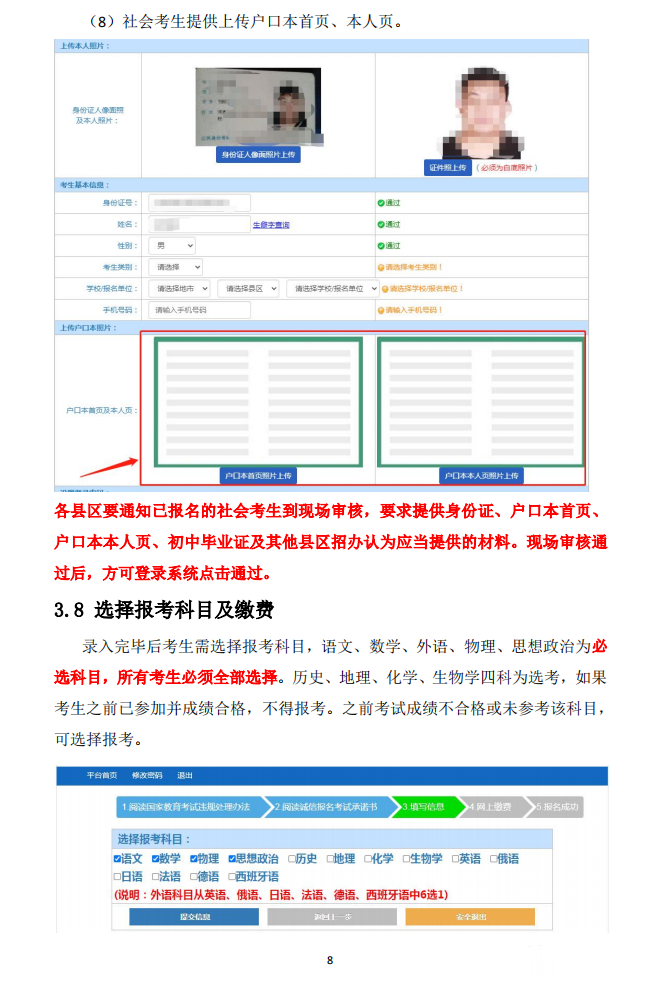Viewport: 659px width, 986px height.
Task: Open the 请选择学校/报名单位 dropdown
Action: [x=333, y=288]
